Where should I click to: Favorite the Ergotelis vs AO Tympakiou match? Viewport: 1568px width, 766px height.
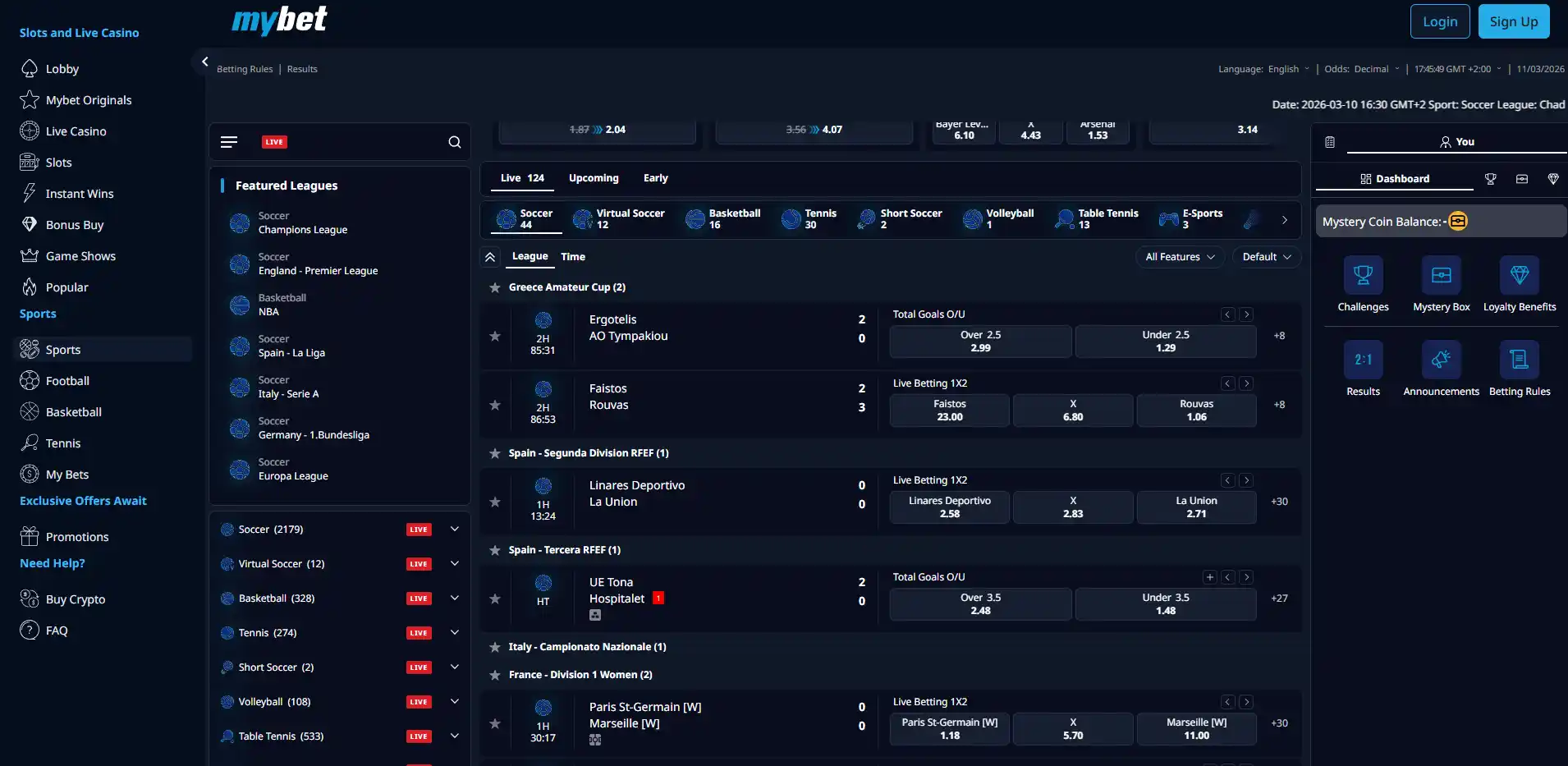click(x=495, y=336)
